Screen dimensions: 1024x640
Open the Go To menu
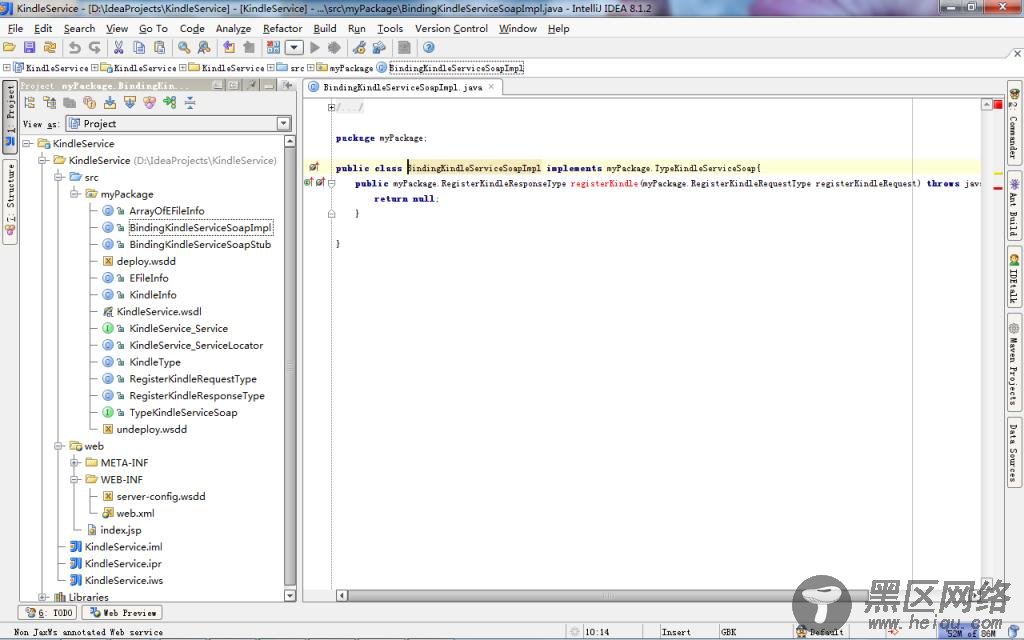pos(153,29)
